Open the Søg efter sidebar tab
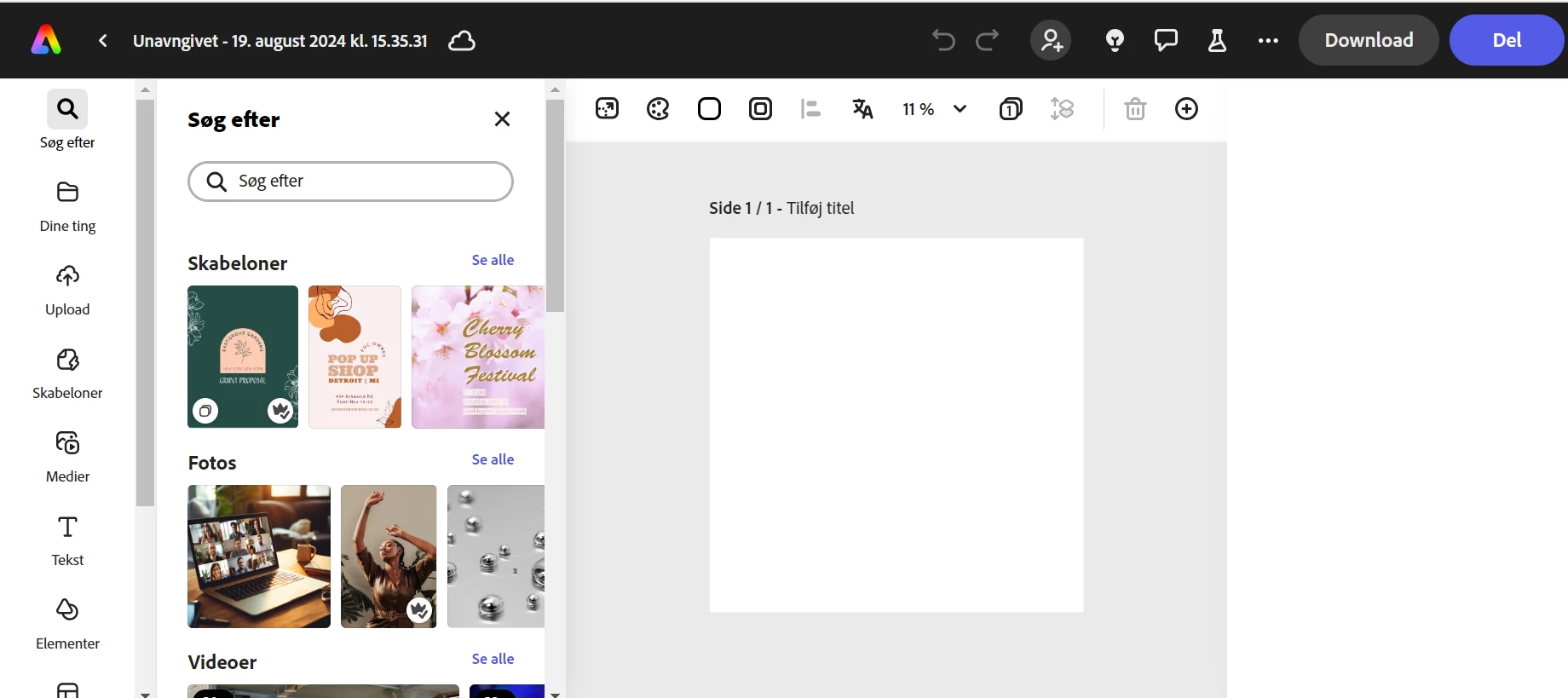The width and height of the screenshot is (1568, 698). point(67,120)
